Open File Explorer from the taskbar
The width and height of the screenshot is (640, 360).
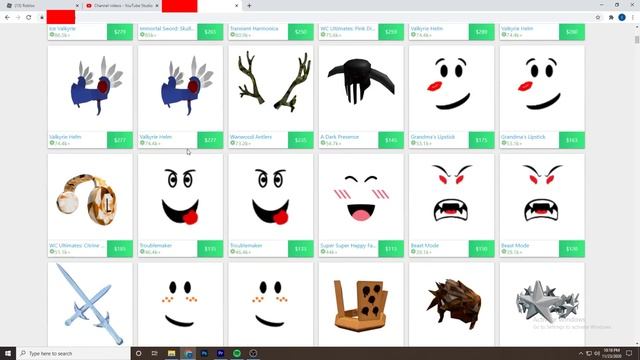171,353
